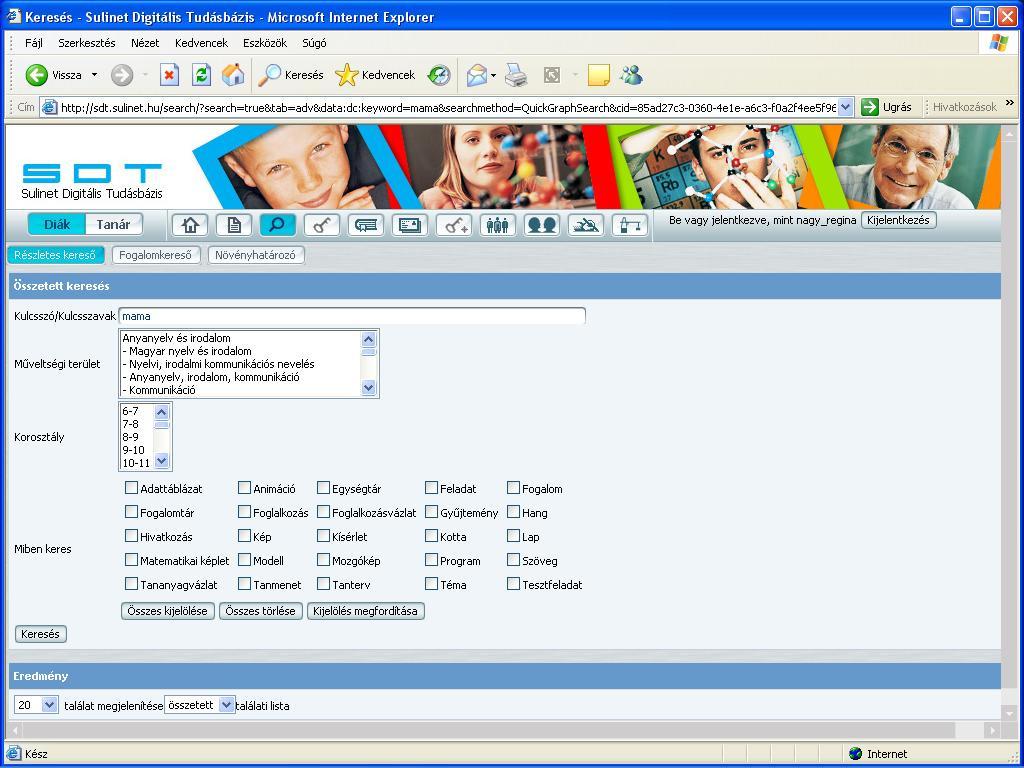Open the Nézet menu

pyautogui.click(x=145, y=43)
